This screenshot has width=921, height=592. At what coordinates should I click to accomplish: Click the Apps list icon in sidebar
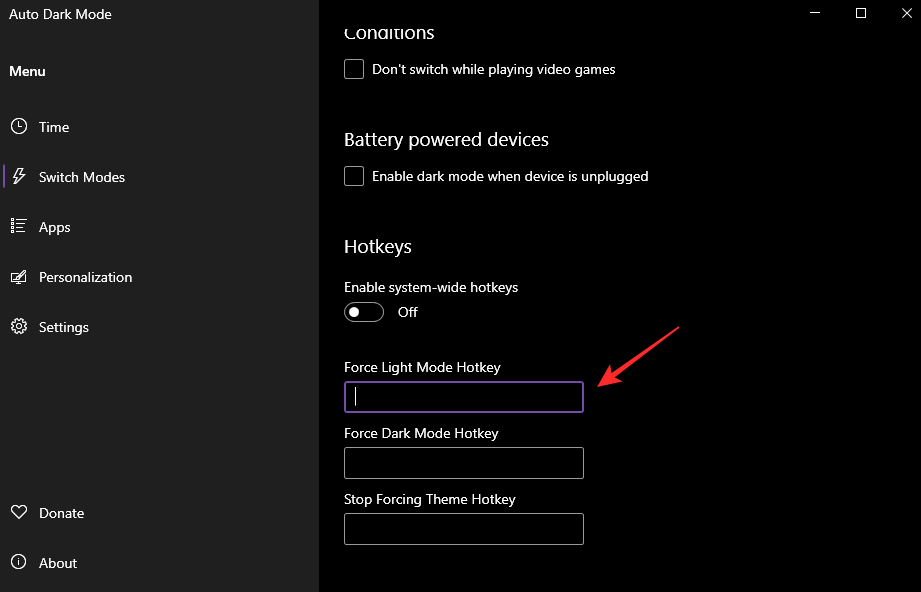tap(18, 226)
